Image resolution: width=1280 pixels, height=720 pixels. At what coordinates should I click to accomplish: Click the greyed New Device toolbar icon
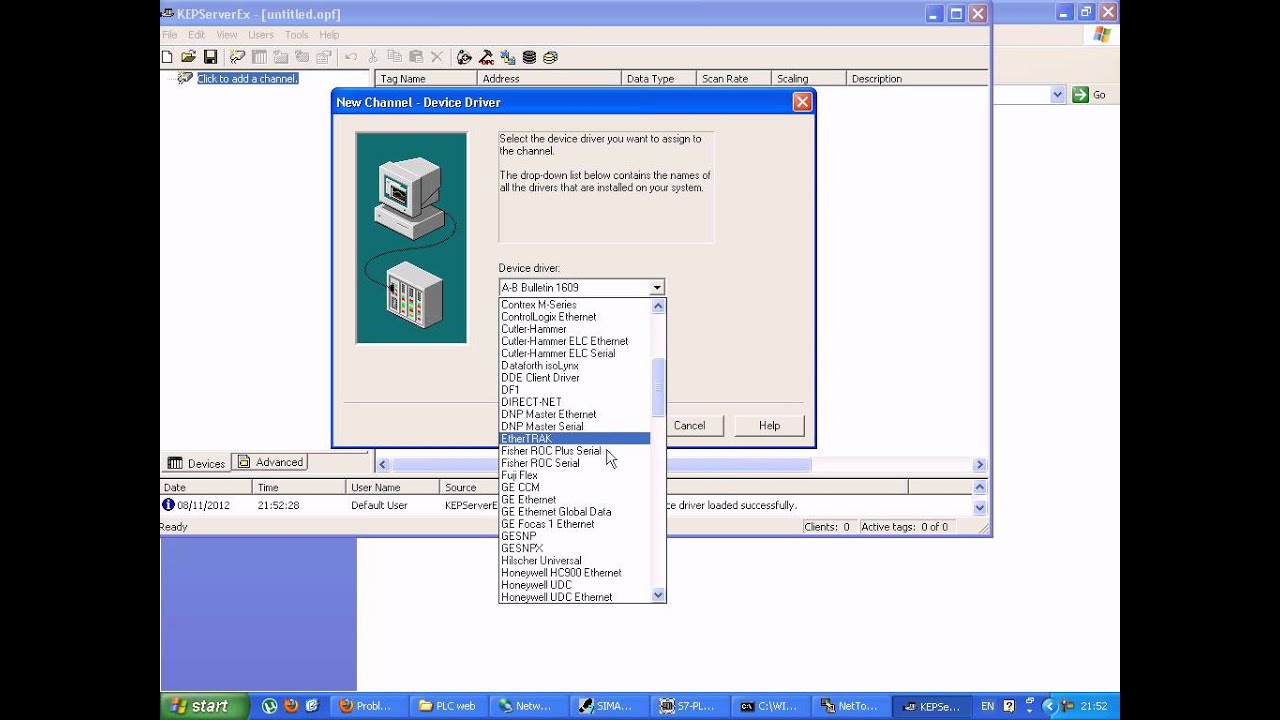click(x=259, y=57)
